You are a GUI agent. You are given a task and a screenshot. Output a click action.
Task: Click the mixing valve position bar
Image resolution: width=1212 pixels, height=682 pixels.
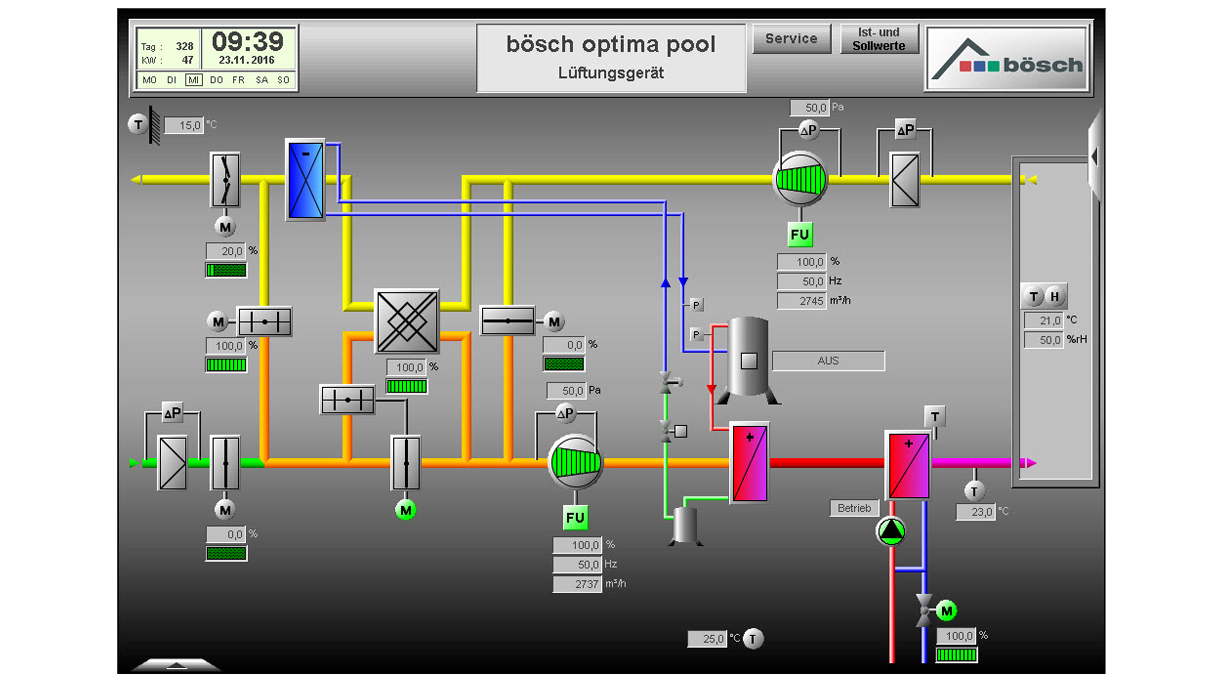click(x=957, y=655)
